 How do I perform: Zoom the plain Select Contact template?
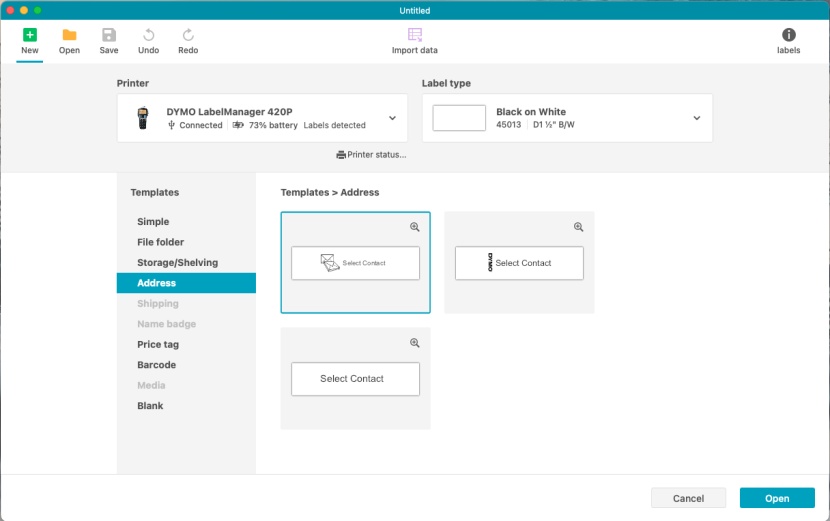pos(415,343)
